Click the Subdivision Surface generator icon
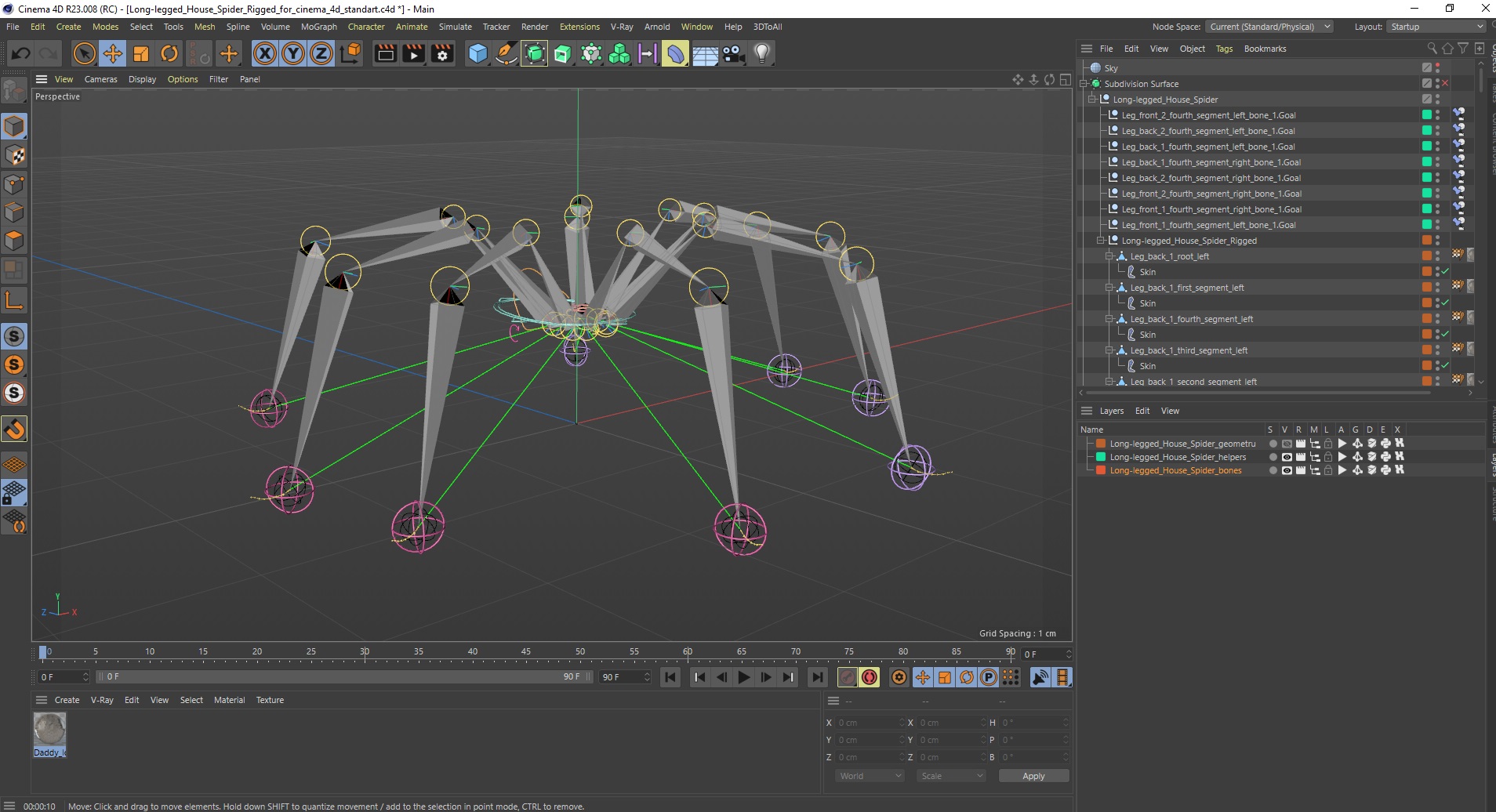 535,53
